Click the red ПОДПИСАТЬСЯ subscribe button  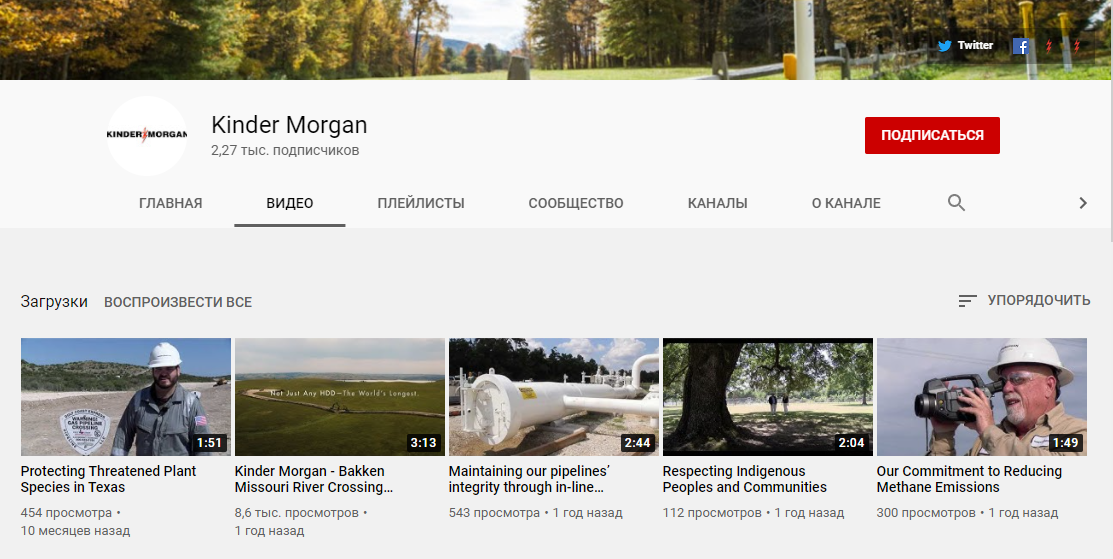point(932,135)
